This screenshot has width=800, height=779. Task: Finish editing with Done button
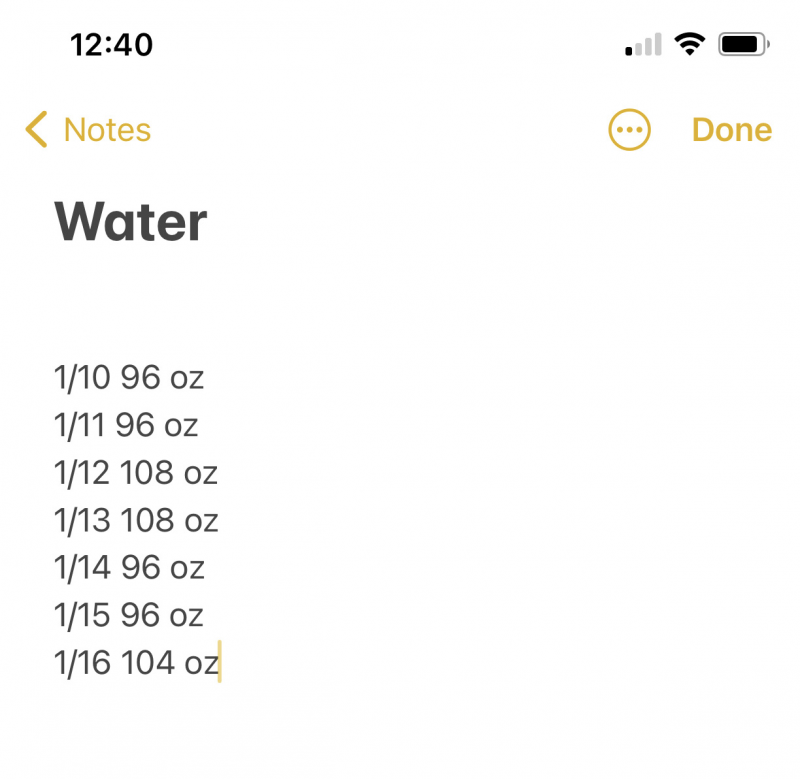point(732,130)
